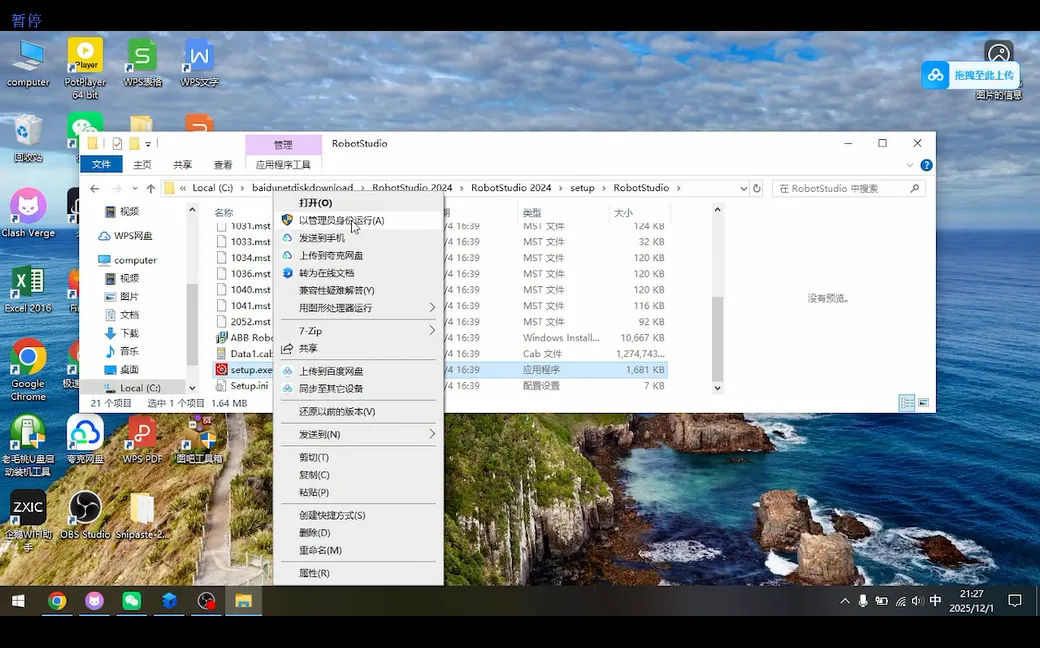Click the Explorer help question-mark icon
The width and height of the screenshot is (1040, 648).
[926, 164]
